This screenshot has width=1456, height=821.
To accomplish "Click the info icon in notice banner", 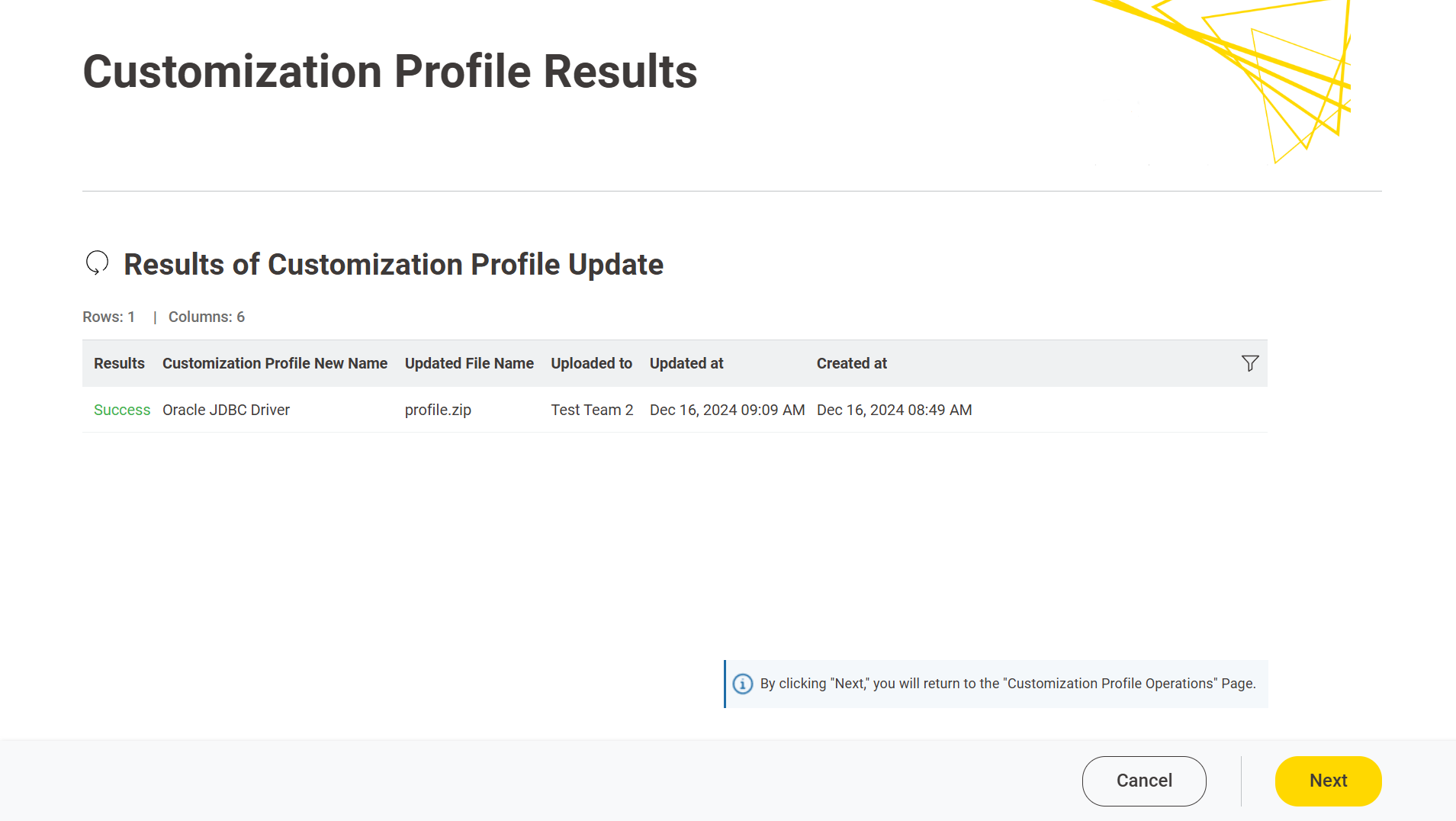I will pyautogui.click(x=742, y=684).
